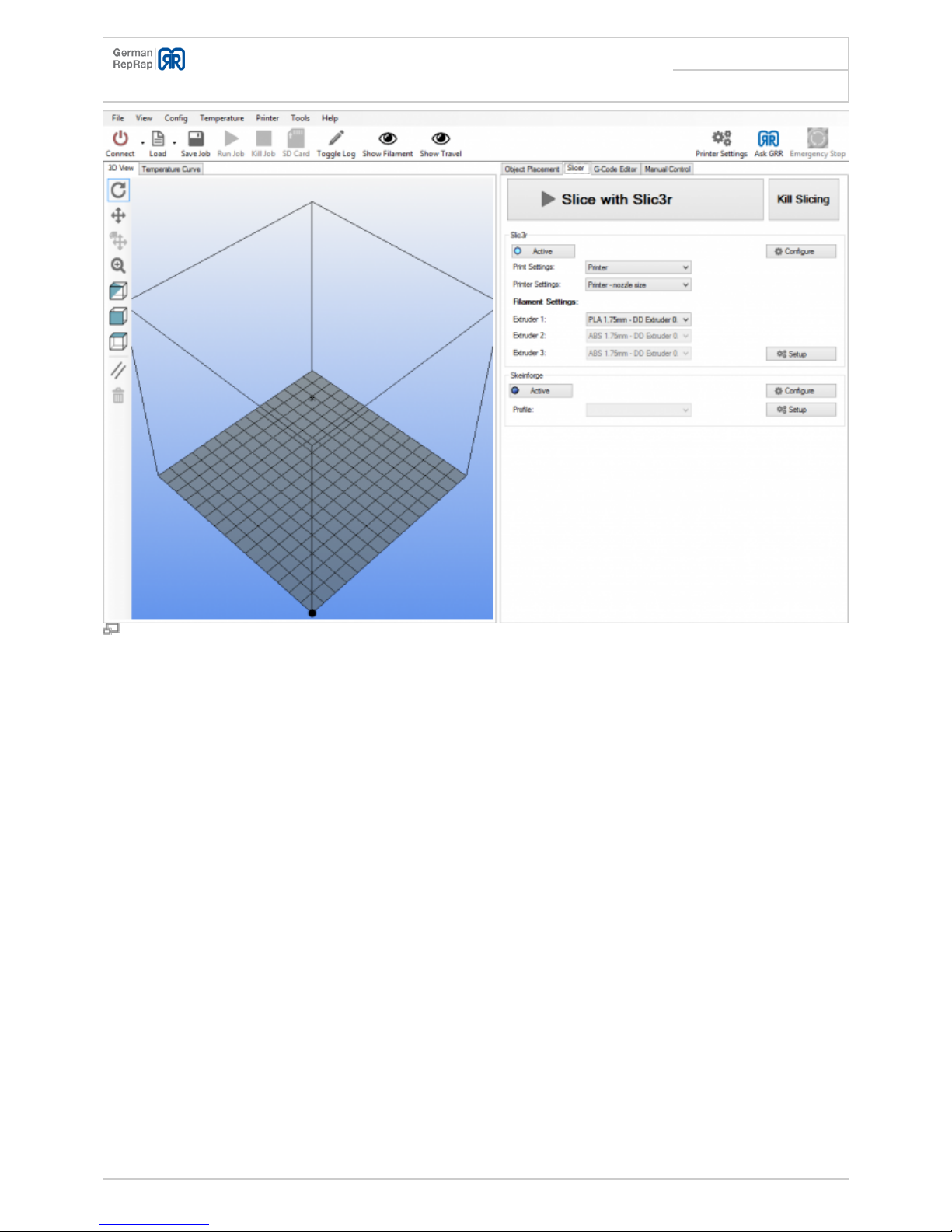The height and width of the screenshot is (1232, 952).
Task: Switch to the Manual Control tab
Action: (x=668, y=169)
